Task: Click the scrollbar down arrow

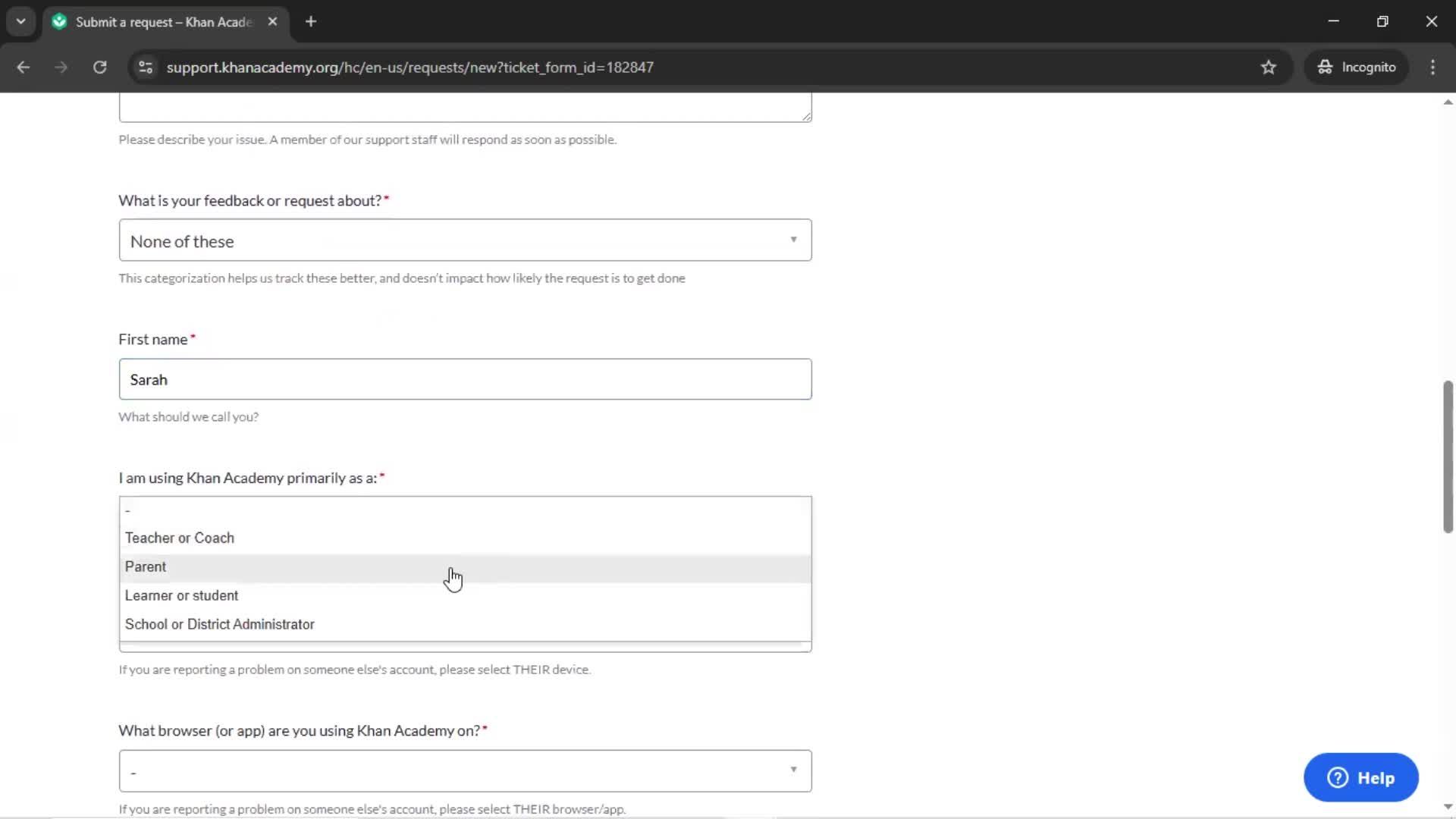Action: coord(1448,807)
